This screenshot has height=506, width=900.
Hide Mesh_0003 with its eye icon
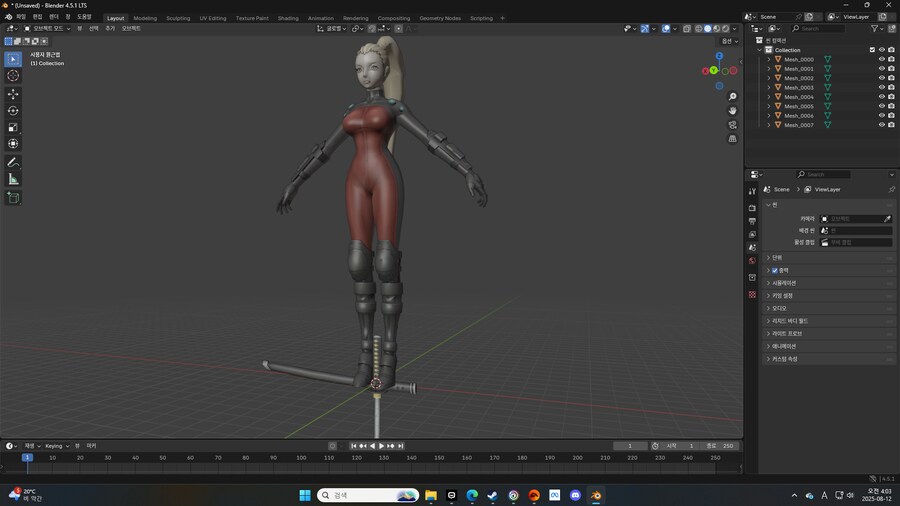882,87
